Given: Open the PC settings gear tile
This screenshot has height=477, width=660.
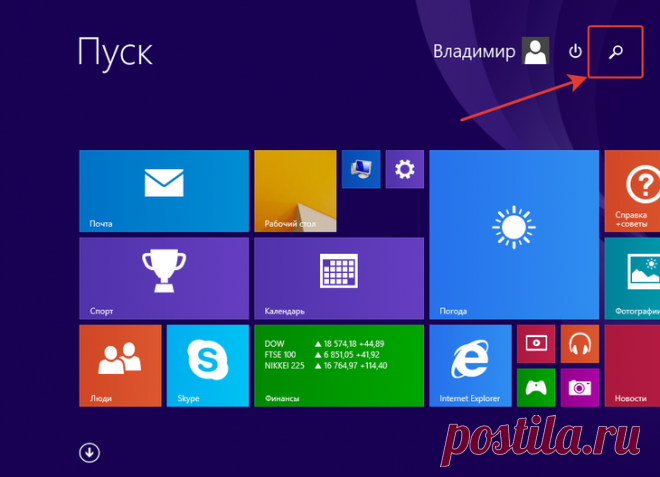Looking at the screenshot, I should [405, 169].
